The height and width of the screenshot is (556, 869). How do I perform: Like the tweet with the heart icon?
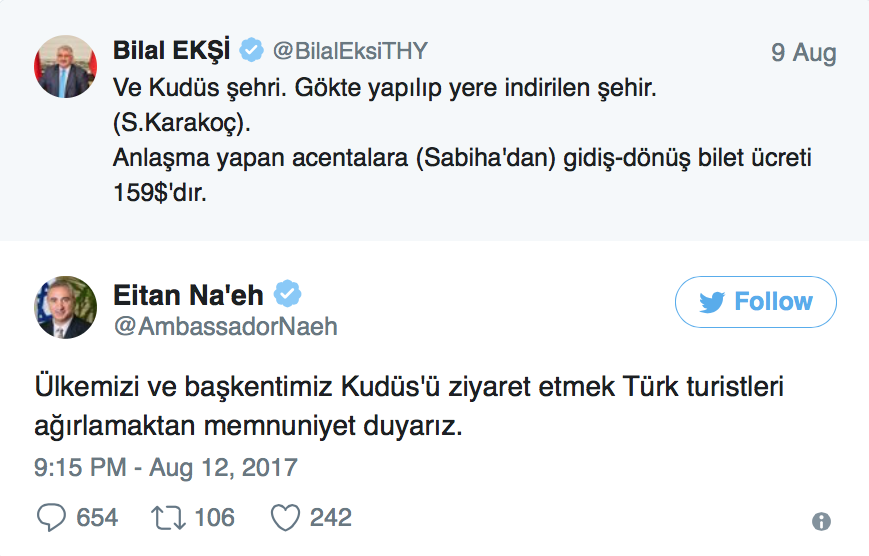[x=286, y=517]
